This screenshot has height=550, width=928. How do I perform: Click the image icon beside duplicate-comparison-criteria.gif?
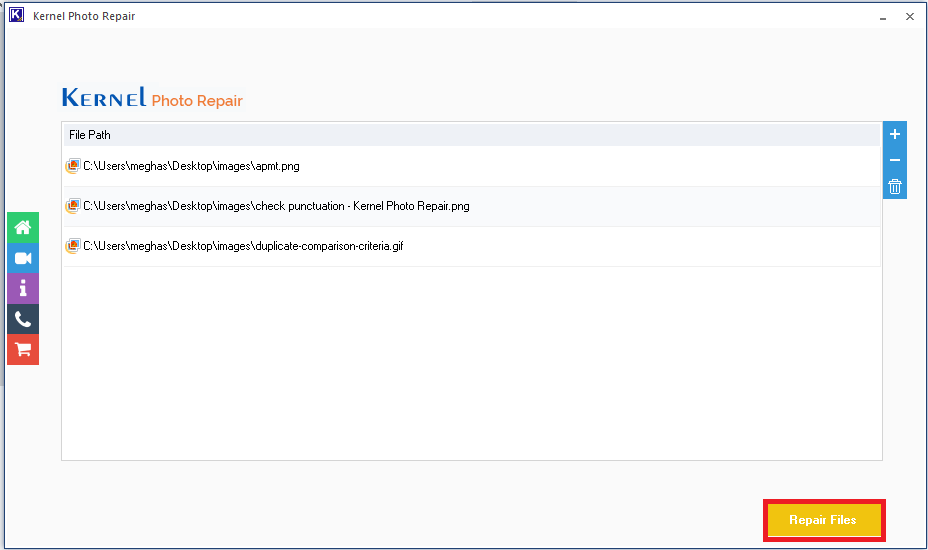(73, 246)
